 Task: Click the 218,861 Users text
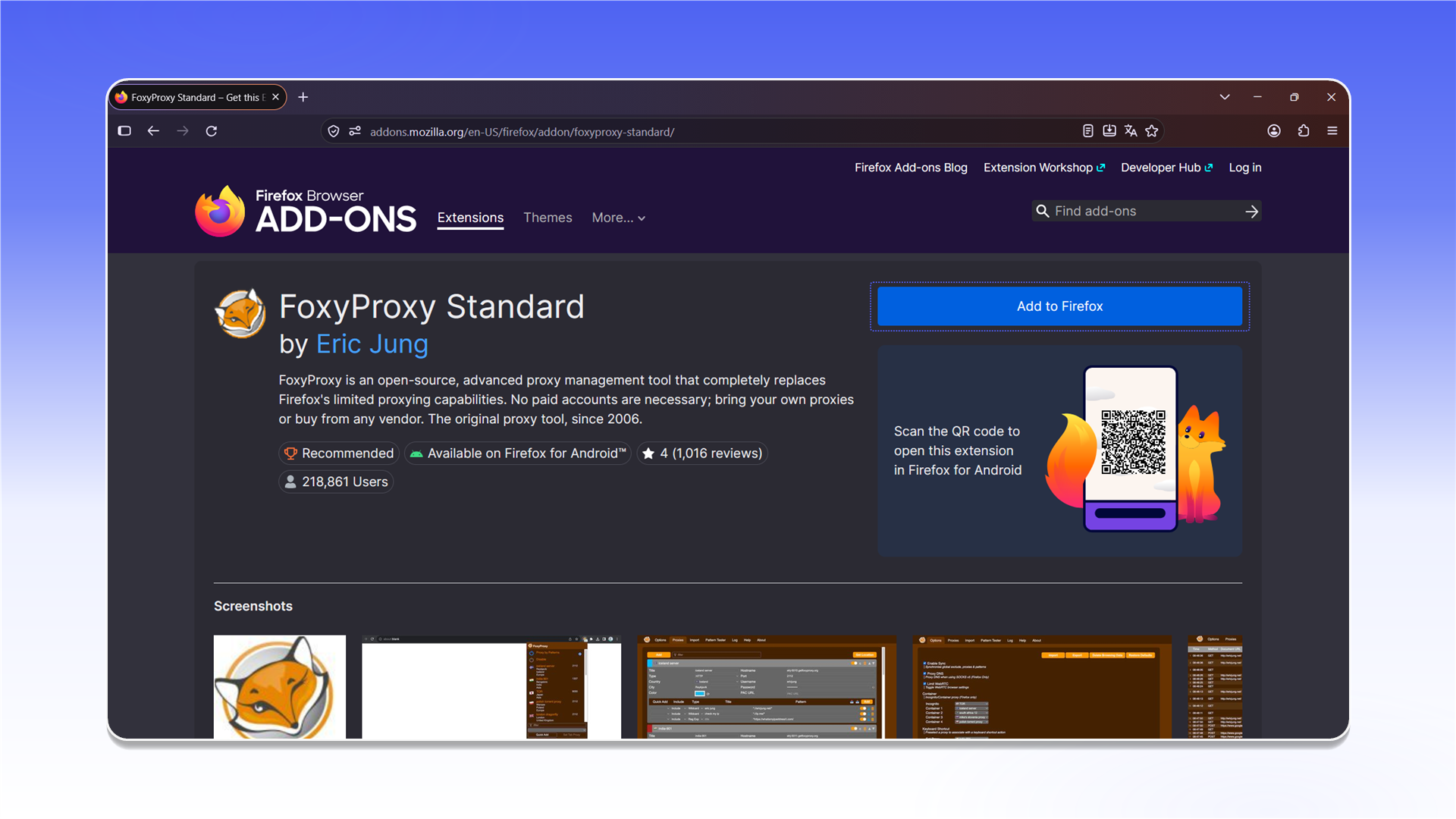(345, 482)
